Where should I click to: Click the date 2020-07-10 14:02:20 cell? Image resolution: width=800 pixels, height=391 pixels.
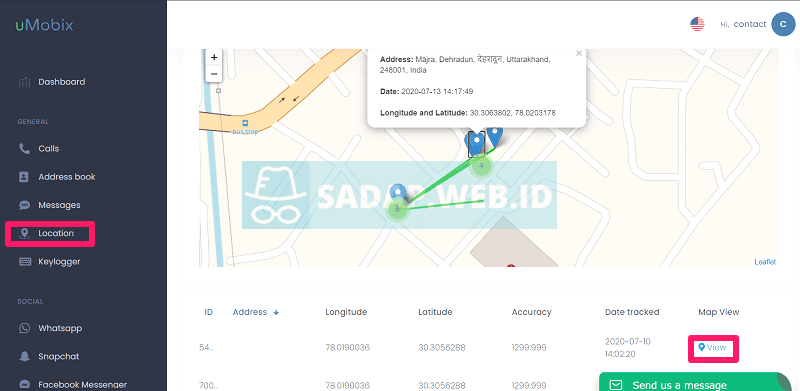point(628,347)
